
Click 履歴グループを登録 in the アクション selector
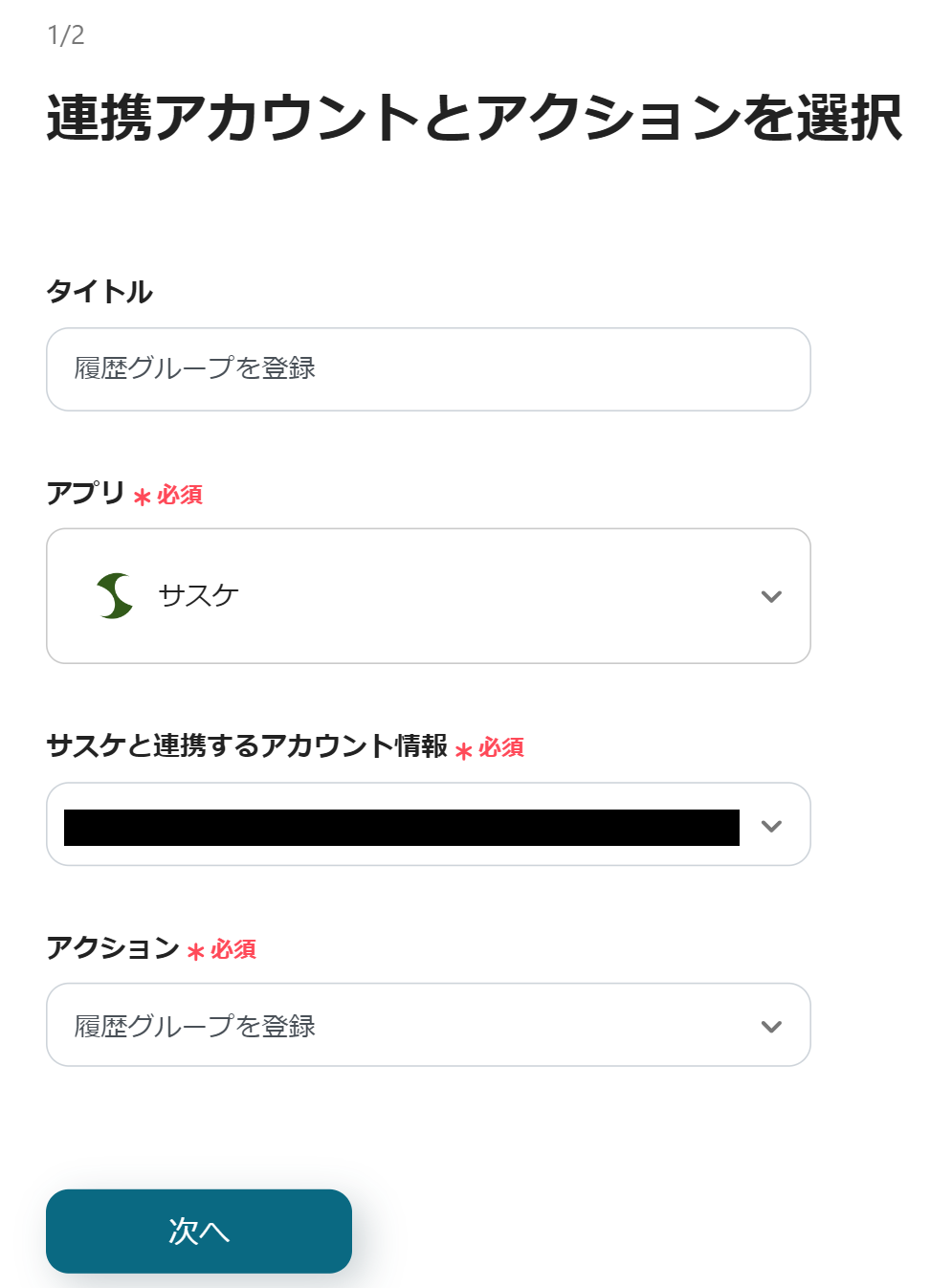coord(195,1026)
